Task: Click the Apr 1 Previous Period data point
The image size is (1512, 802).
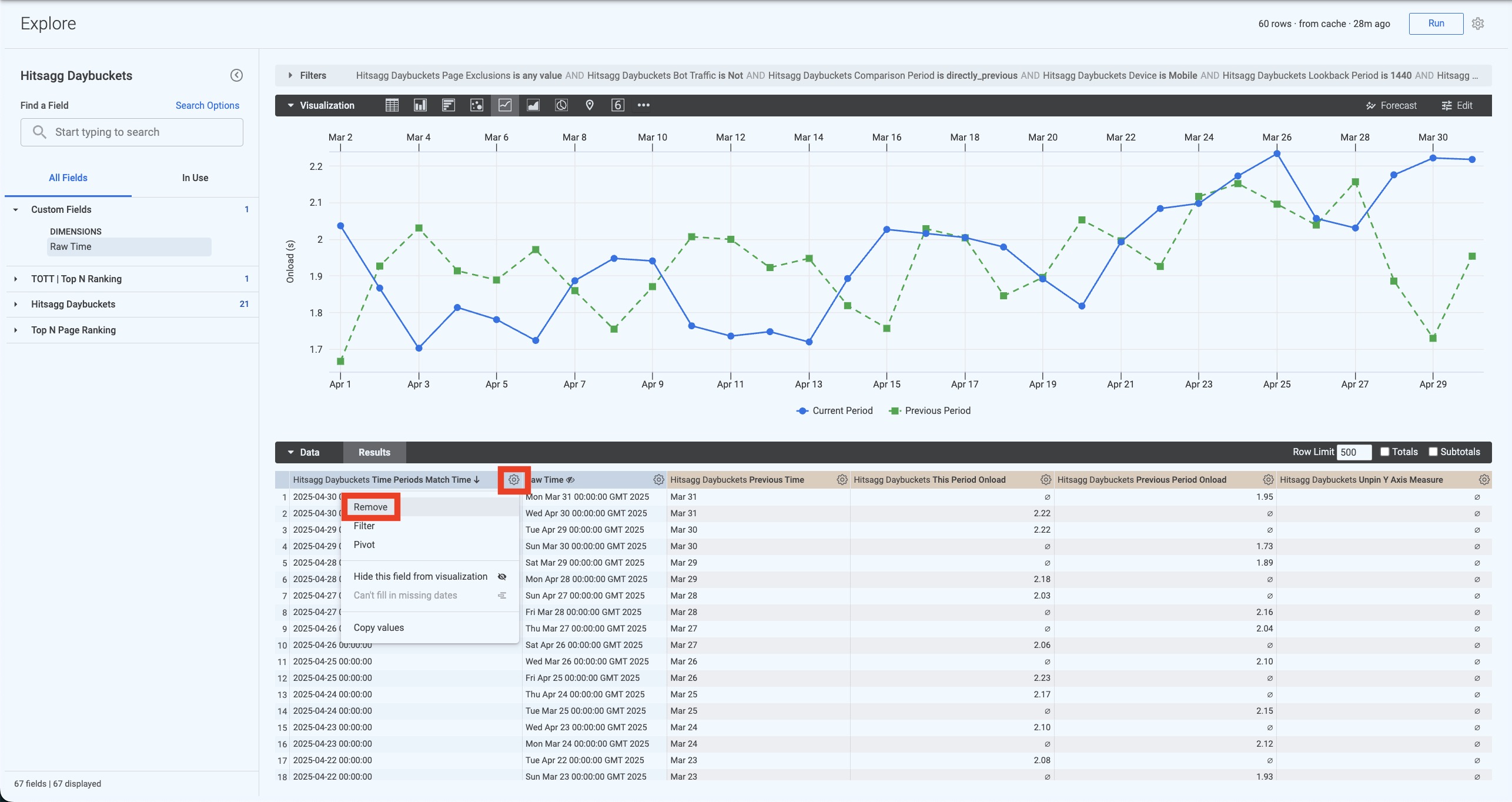Action: tap(340, 361)
